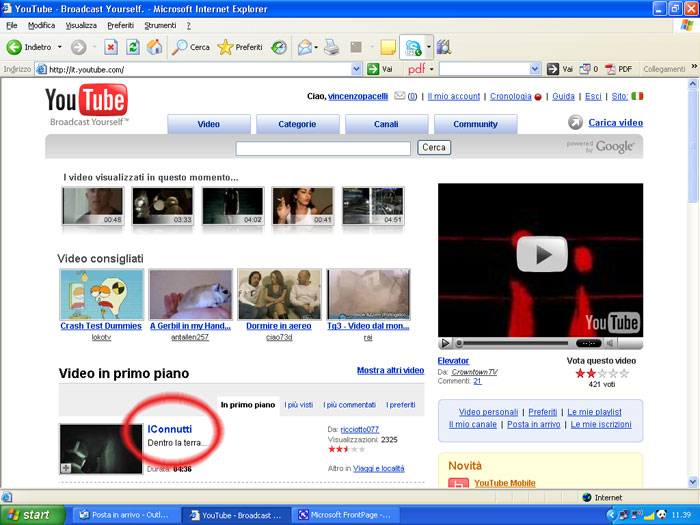This screenshot has width=700, height=525.
Task: Switch to the Categorie tab
Action: pyautogui.click(x=297, y=124)
